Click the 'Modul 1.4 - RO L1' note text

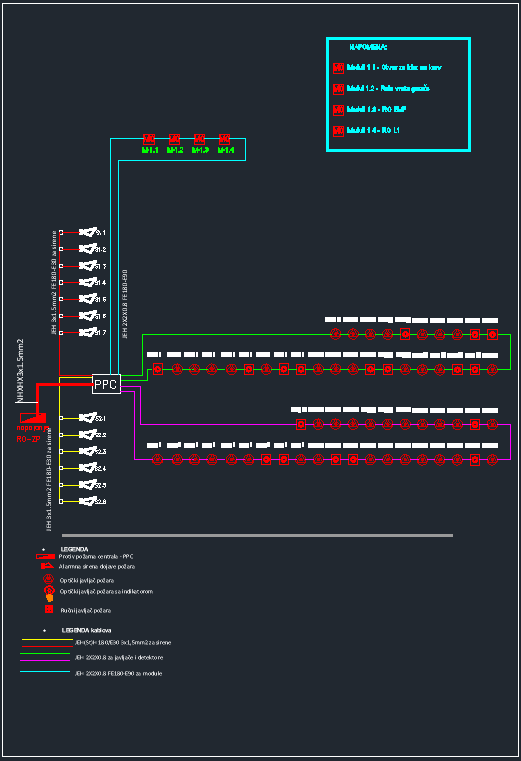373,130
